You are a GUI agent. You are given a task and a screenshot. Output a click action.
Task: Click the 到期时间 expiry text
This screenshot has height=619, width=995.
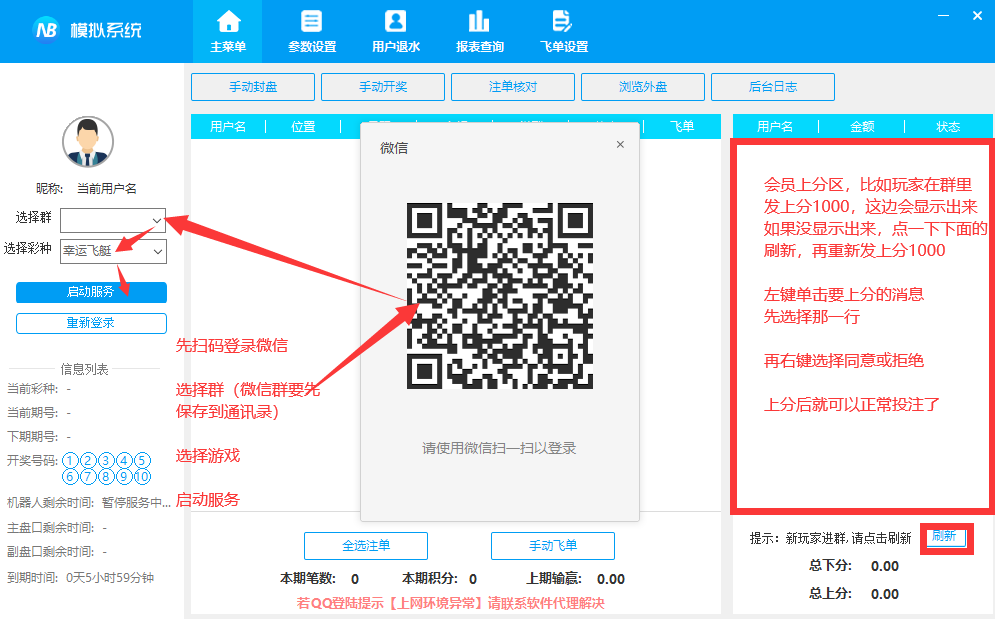[x=81, y=578]
